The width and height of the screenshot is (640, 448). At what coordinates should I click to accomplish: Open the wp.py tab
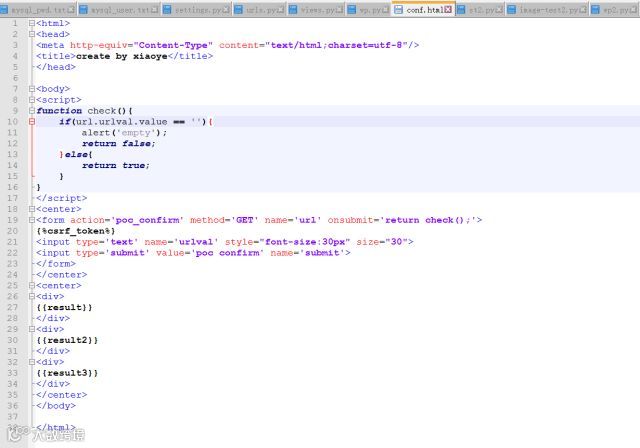point(369,9)
